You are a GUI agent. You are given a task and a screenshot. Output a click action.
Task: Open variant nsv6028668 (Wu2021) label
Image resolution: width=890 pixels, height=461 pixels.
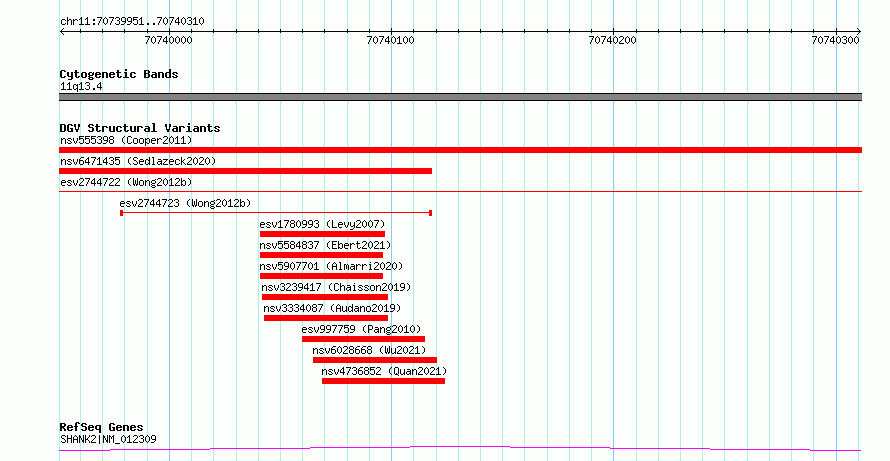coord(369,350)
